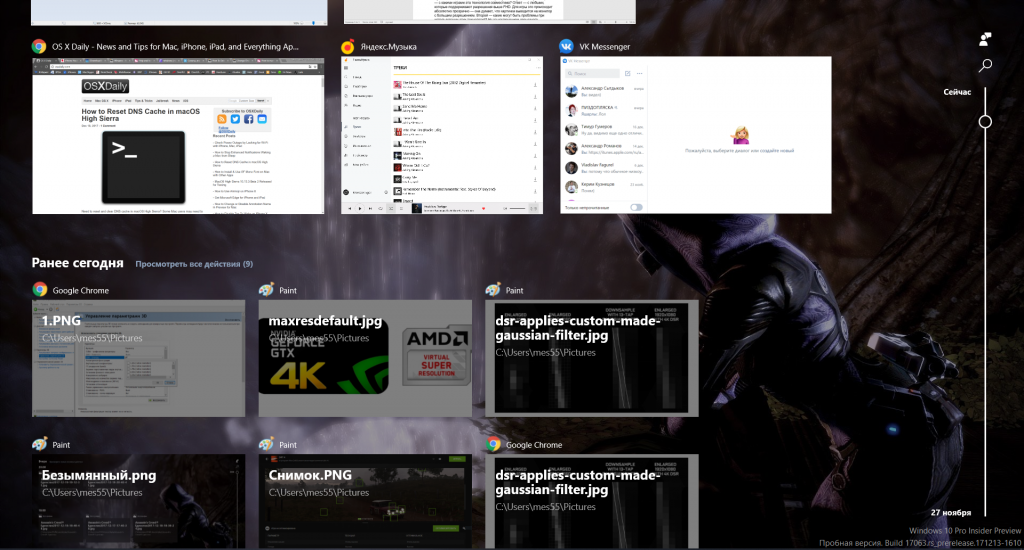Click the Facebook icon in OSXDaily subscribe box
Image resolution: width=1024 pixels, height=550 pixels.
248,119
